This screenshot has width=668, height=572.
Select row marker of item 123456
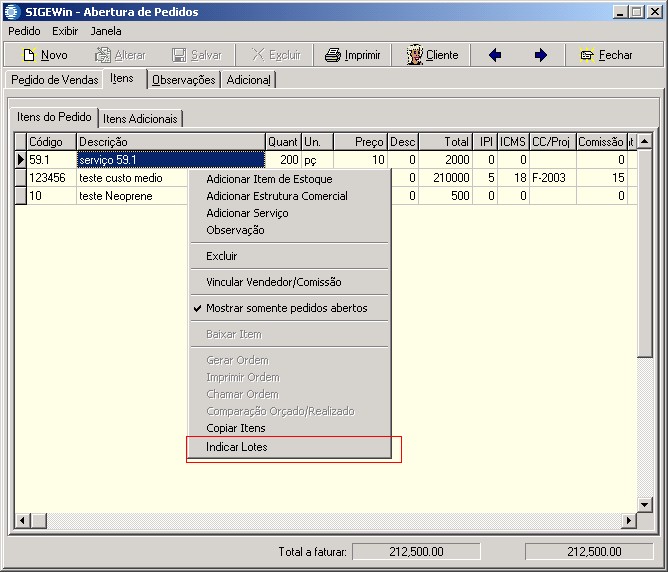pyautogui.click(x=20, y=178)
